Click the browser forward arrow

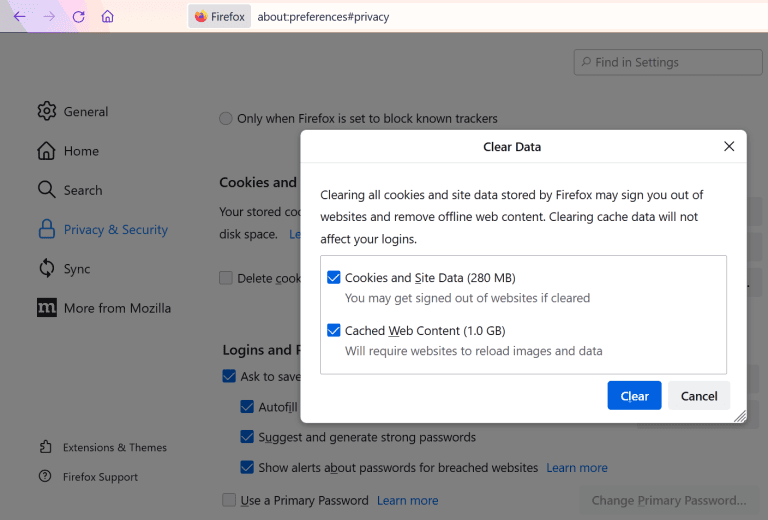(48, 17)
